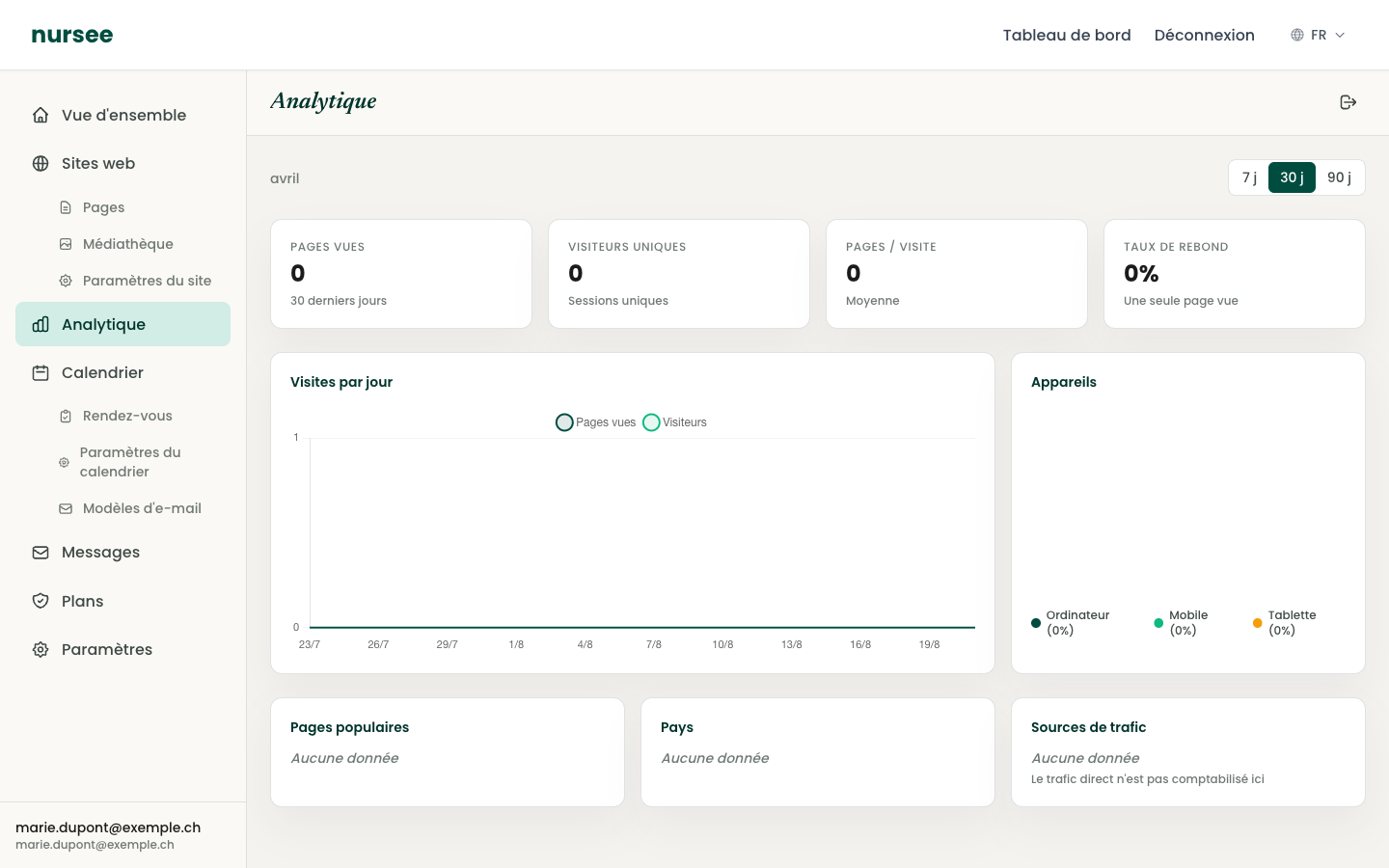Click the Mobile green legend dot

click(1158, 623)
